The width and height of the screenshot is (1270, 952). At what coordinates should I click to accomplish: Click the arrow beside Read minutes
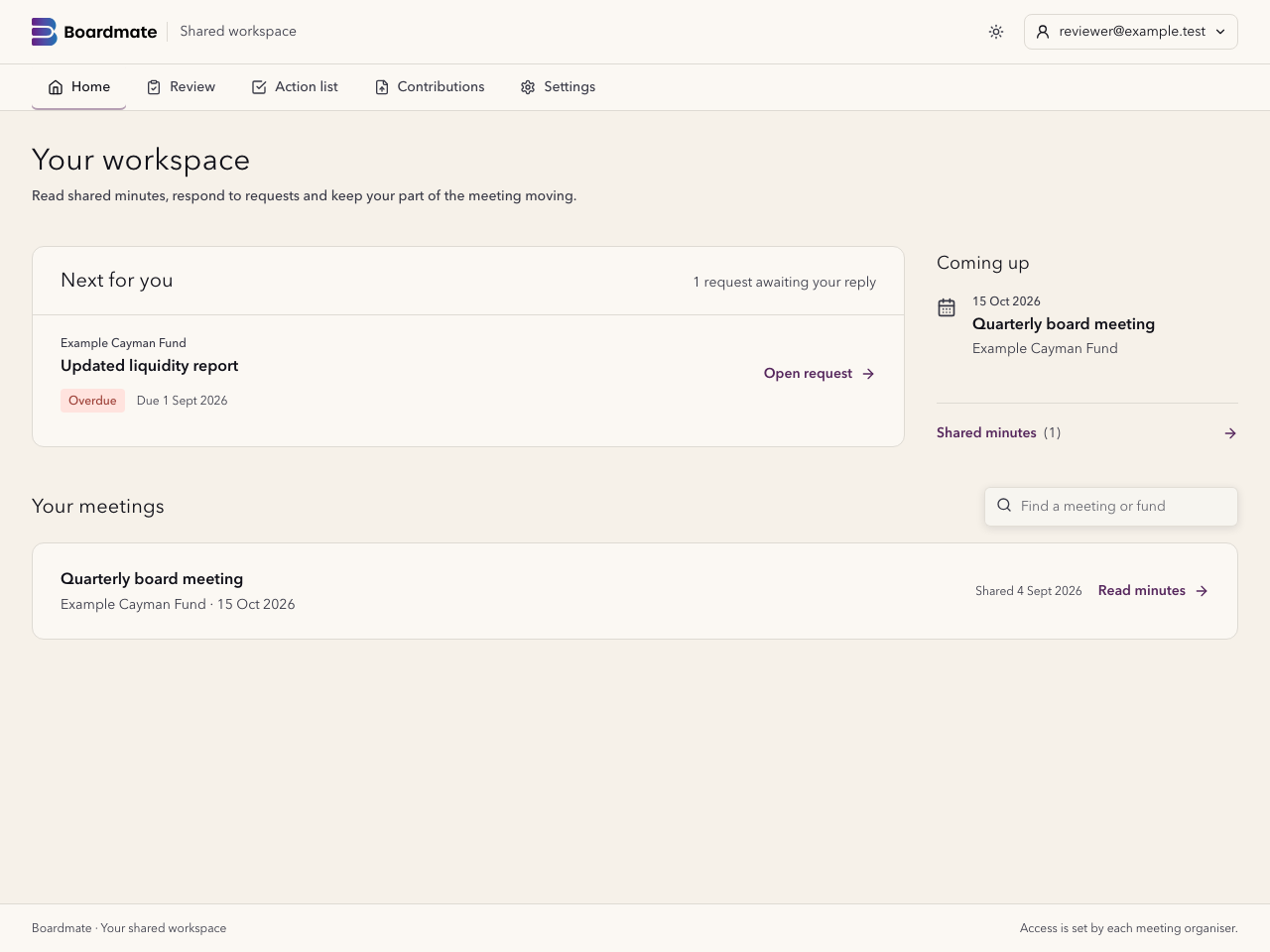tap(1202, 591)
